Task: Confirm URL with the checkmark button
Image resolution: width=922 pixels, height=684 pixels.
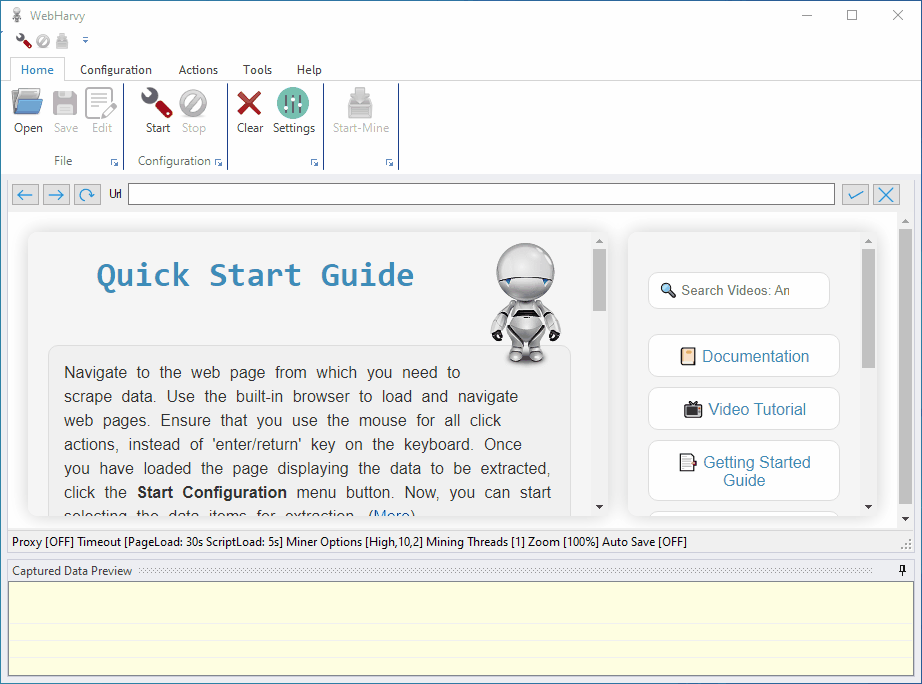Action: 855,195
